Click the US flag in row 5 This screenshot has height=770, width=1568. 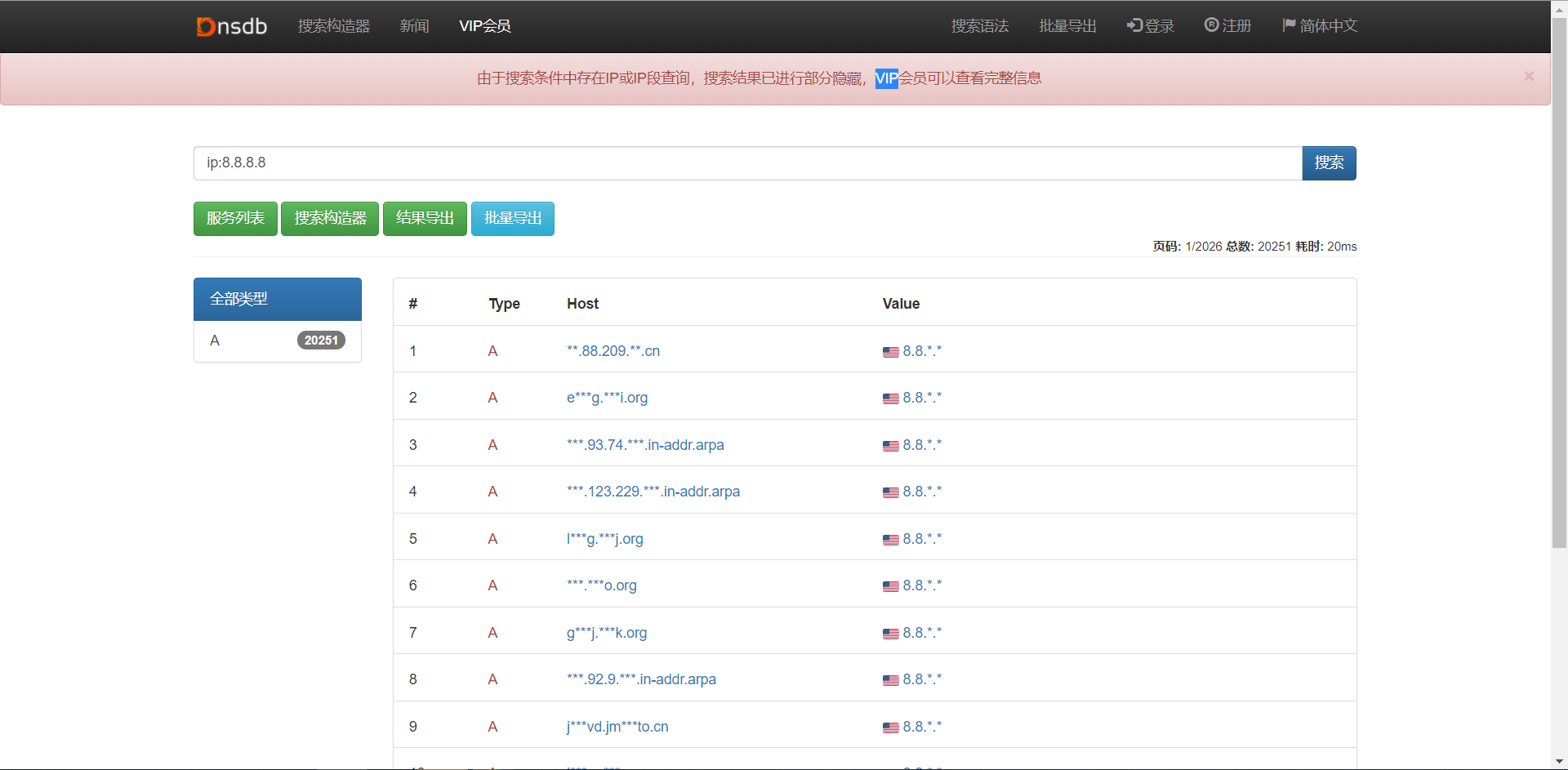point(890,540)
